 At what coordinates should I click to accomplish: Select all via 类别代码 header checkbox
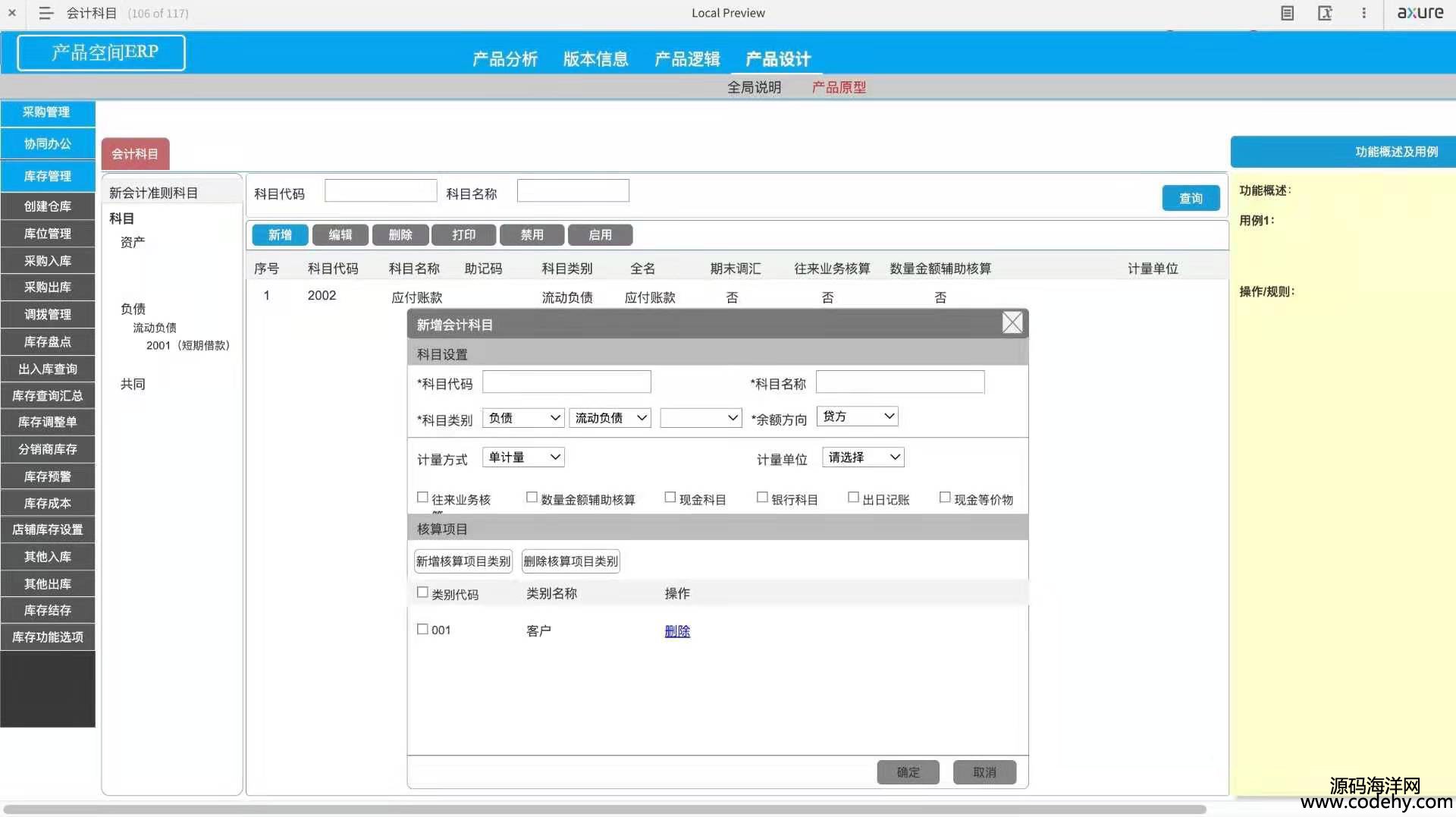[x=422, y=592]
